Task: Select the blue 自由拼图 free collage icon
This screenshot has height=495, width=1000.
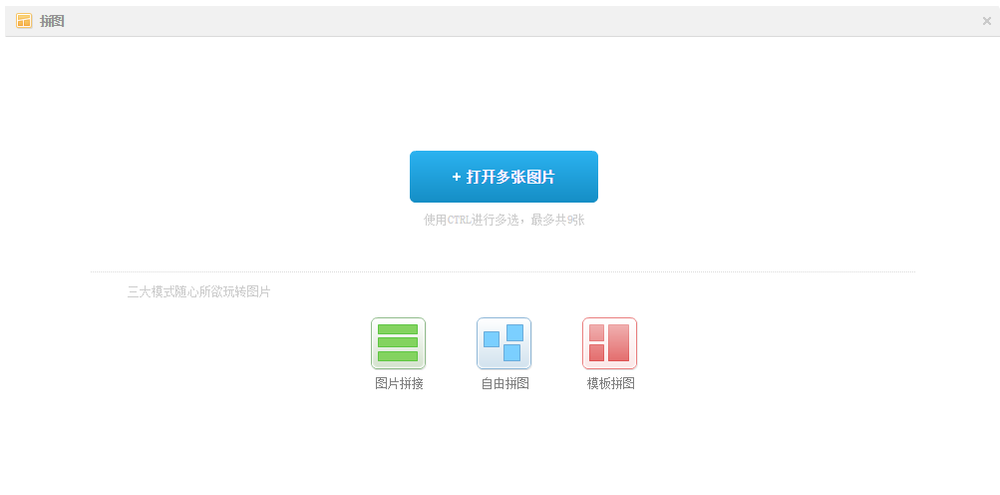Action: point(504,343)
